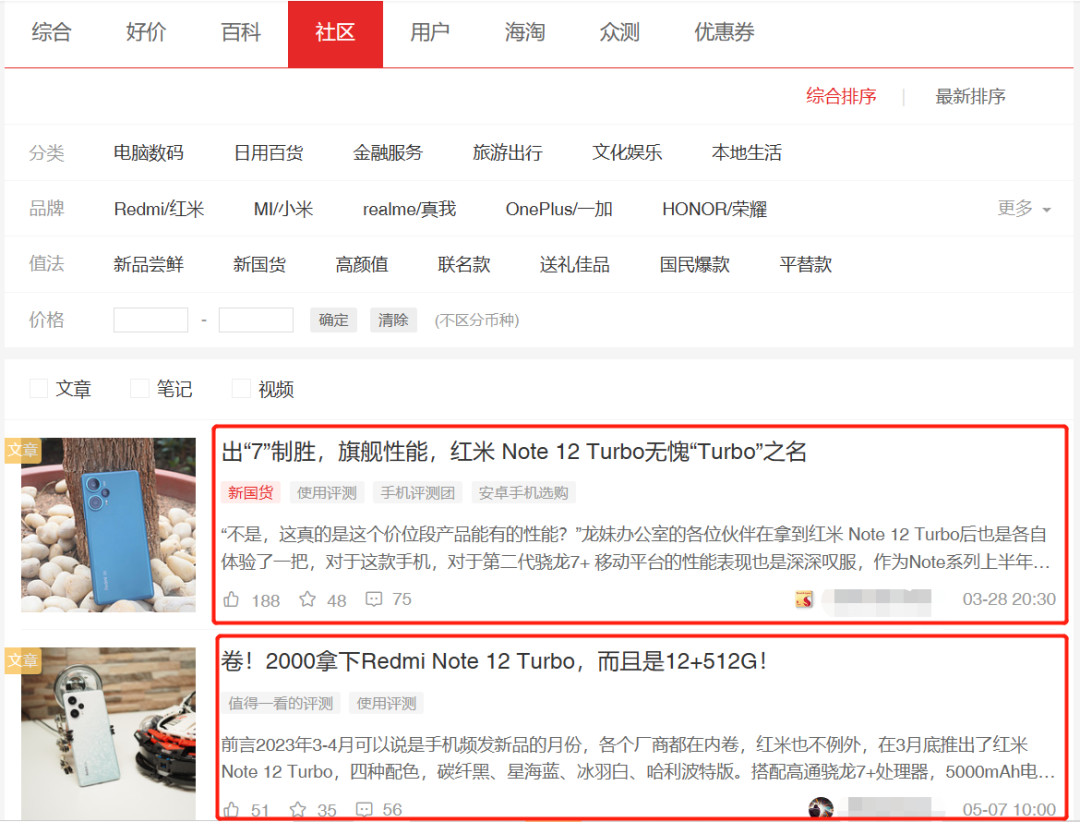Screen dimensions: 1080x822
Task: Go to the 用户 tab
Action: point(430,32)
